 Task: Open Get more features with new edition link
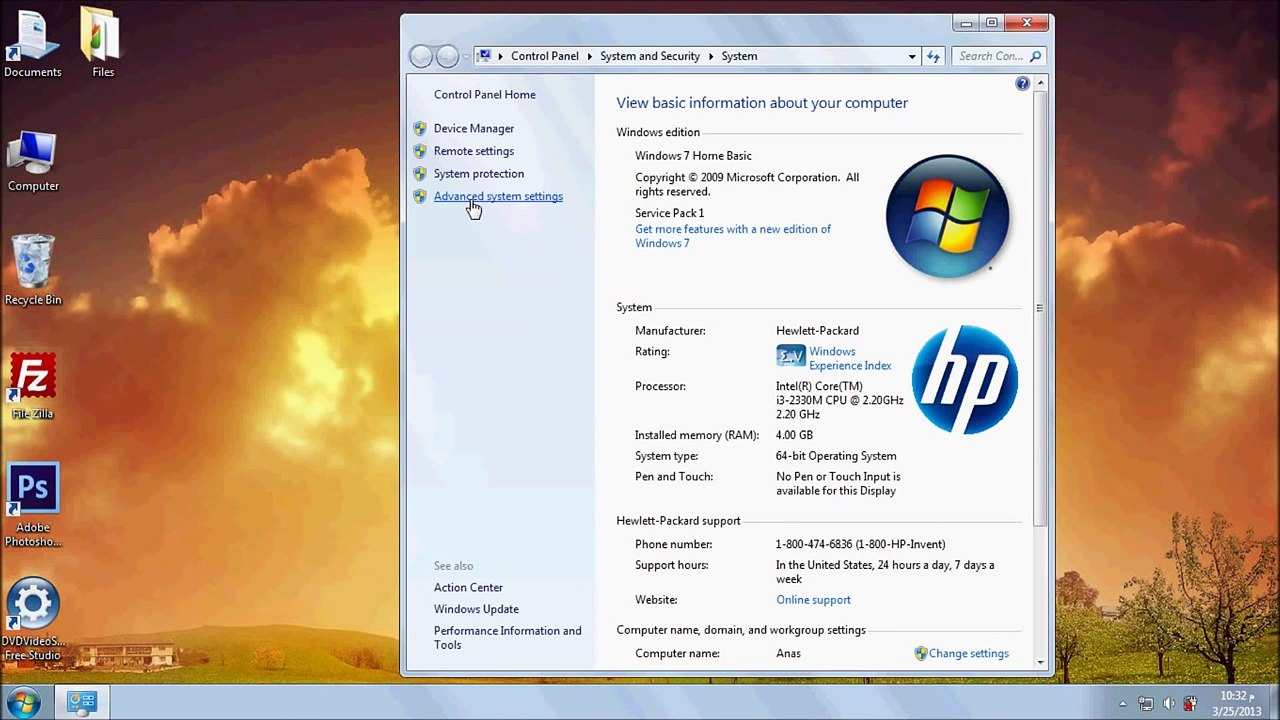pyautogui.click(x=733, y=236)
